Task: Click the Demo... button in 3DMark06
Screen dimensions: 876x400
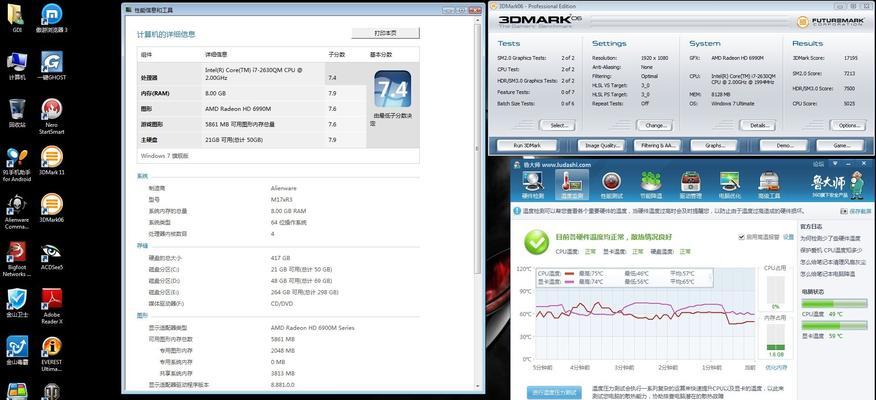Action: point(783,145)
